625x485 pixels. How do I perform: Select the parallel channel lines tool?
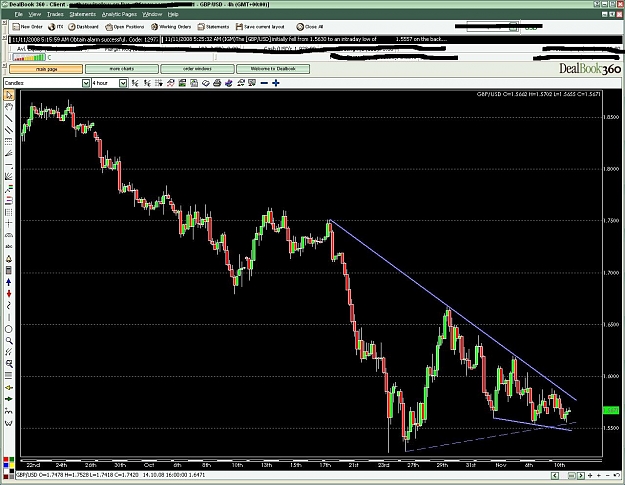[x=9, y=130]
